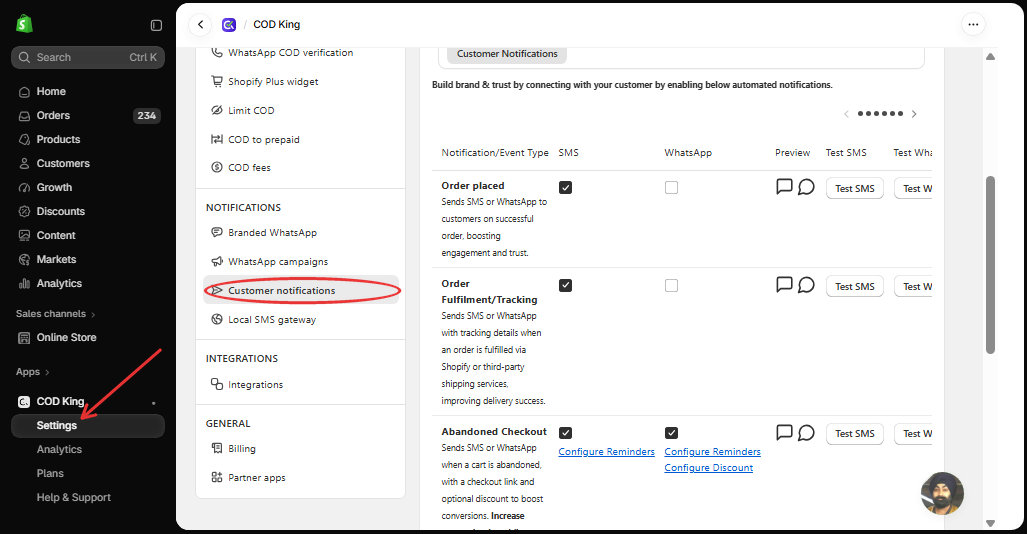Click the Growth icon in sidebar
1027x534 pixels.
[x=24, y=188]
